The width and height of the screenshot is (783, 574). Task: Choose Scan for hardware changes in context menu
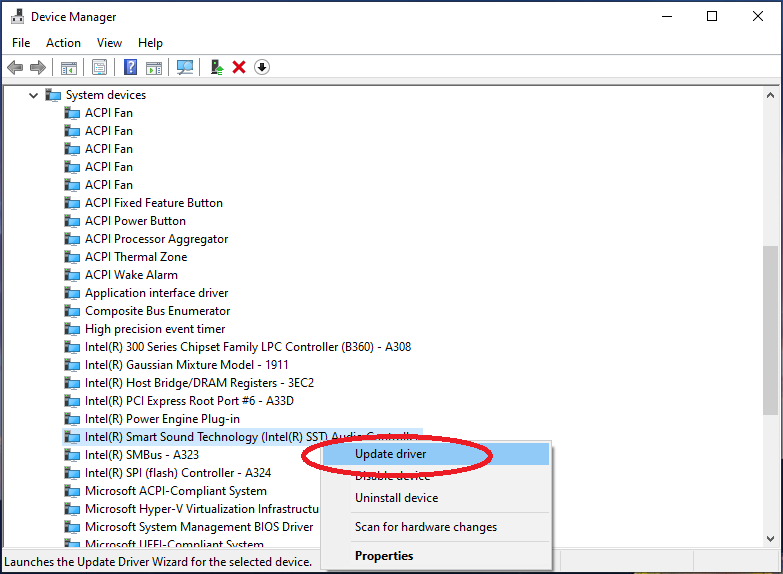435,527
